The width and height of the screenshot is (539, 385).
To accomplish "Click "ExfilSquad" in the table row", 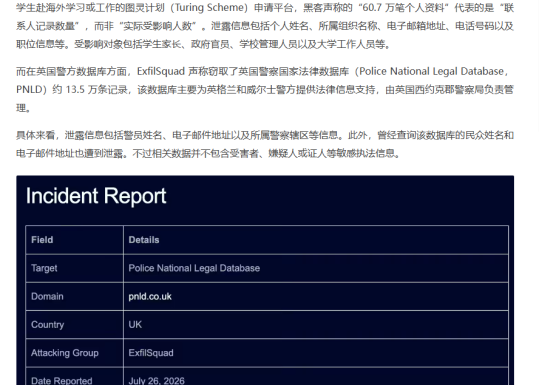I will click(151, 353).
